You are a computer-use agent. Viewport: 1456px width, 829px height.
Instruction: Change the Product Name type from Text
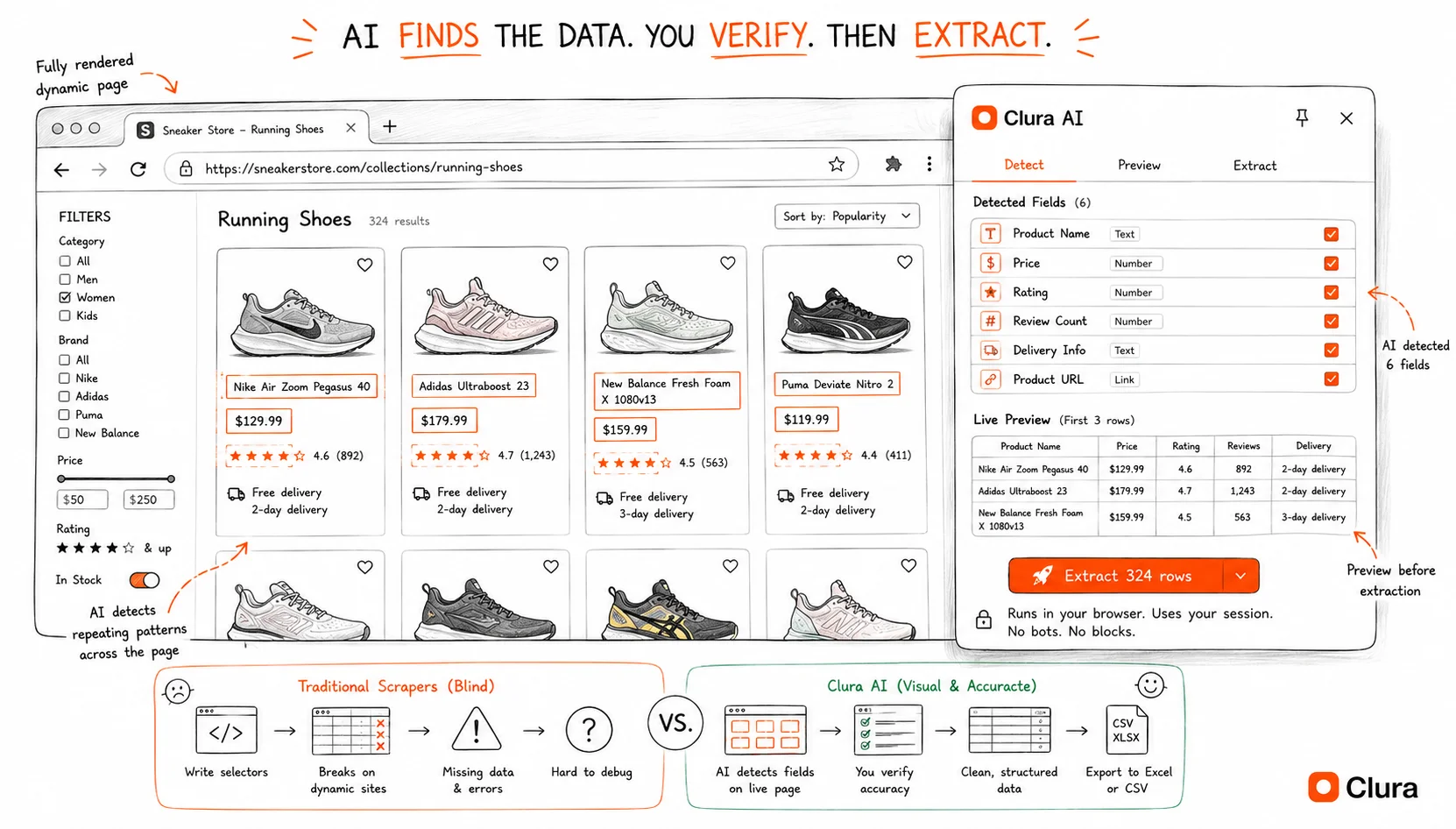[1125, 234]
